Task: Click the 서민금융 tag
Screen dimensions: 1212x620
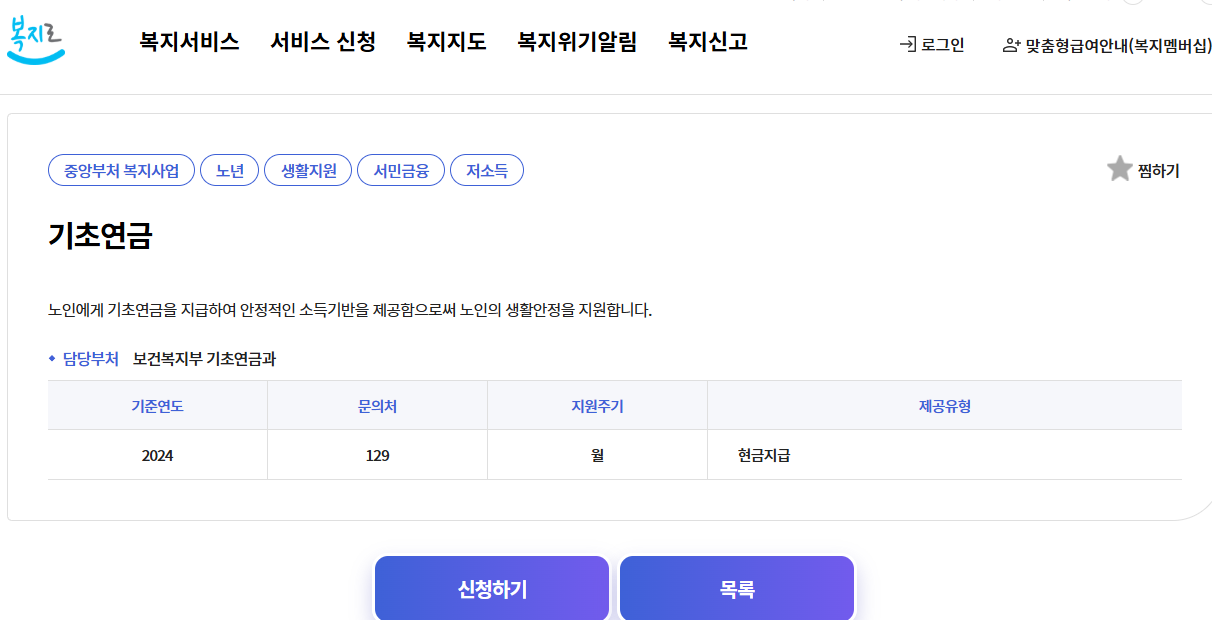Action: click(x=400, y=170)
